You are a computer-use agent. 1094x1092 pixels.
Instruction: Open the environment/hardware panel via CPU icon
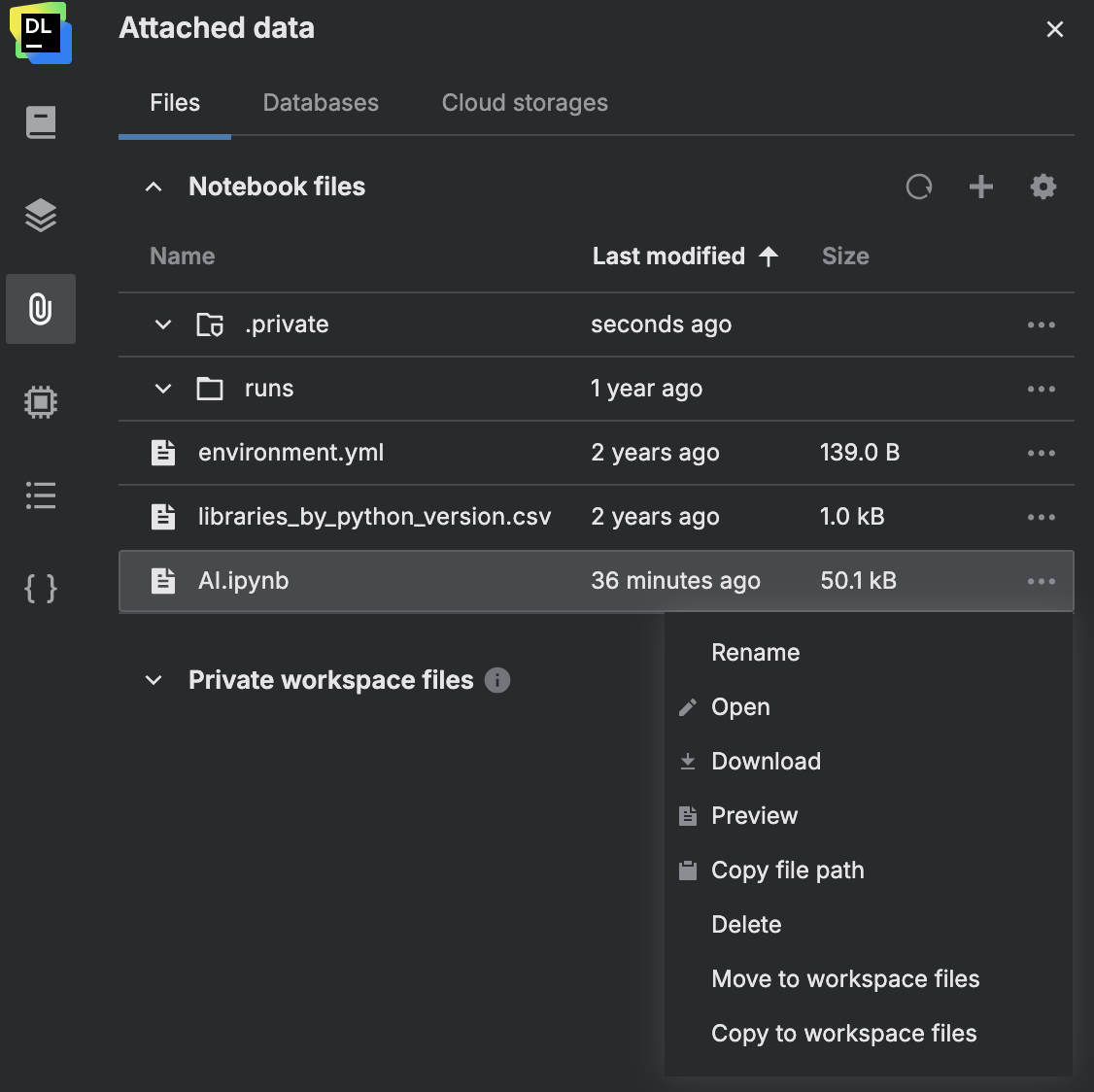[40, 401]
